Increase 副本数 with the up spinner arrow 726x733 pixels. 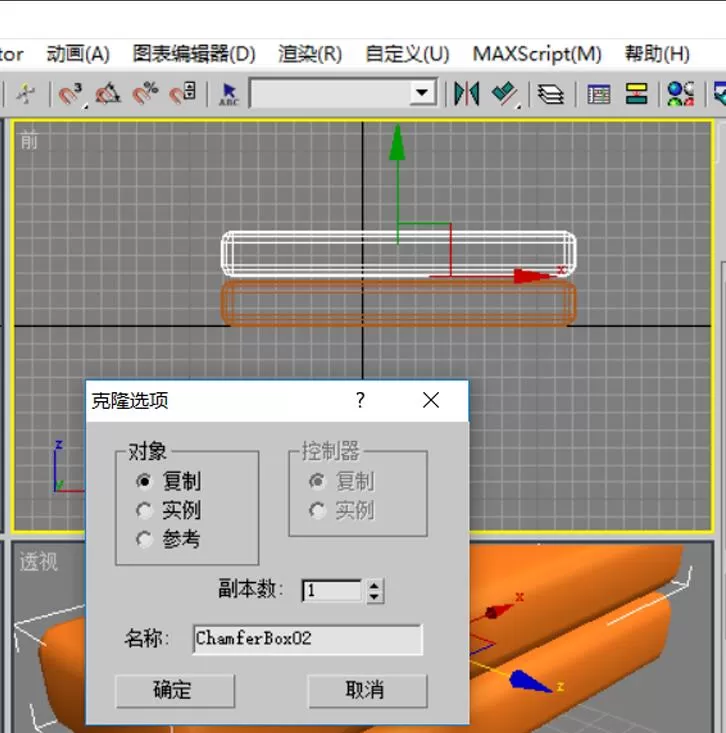tap(374, 585)
